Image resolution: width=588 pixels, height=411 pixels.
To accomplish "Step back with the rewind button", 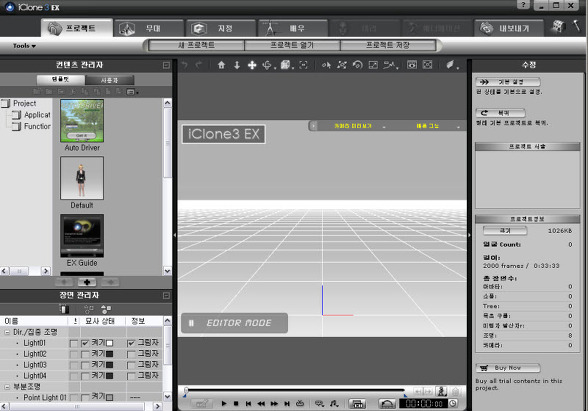I will tap(261, 404).
